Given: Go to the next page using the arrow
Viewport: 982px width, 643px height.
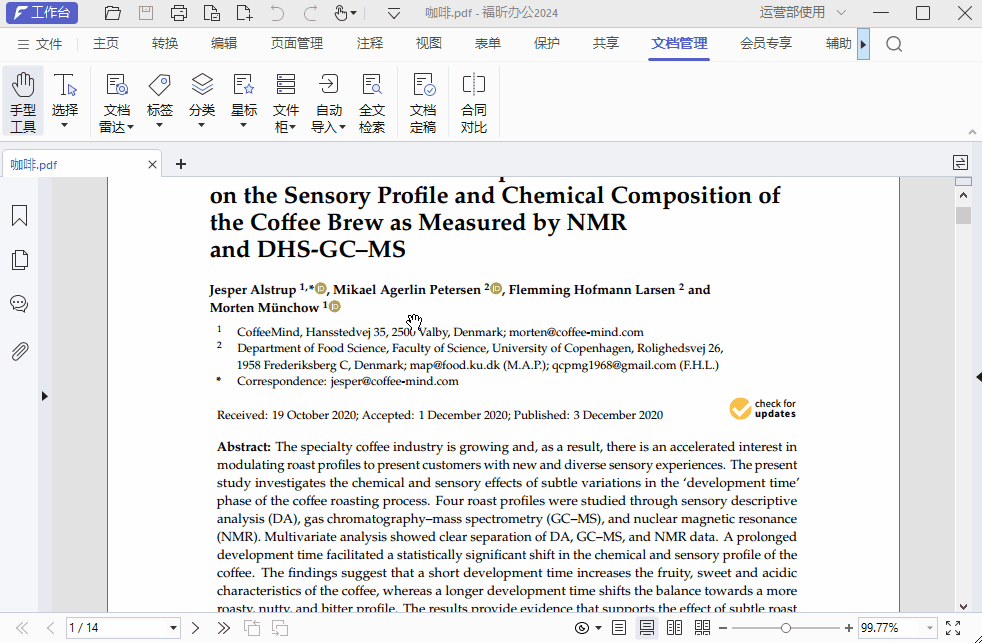Looking at the screenshot, I should pyautogui.click(x=196, y=628).
